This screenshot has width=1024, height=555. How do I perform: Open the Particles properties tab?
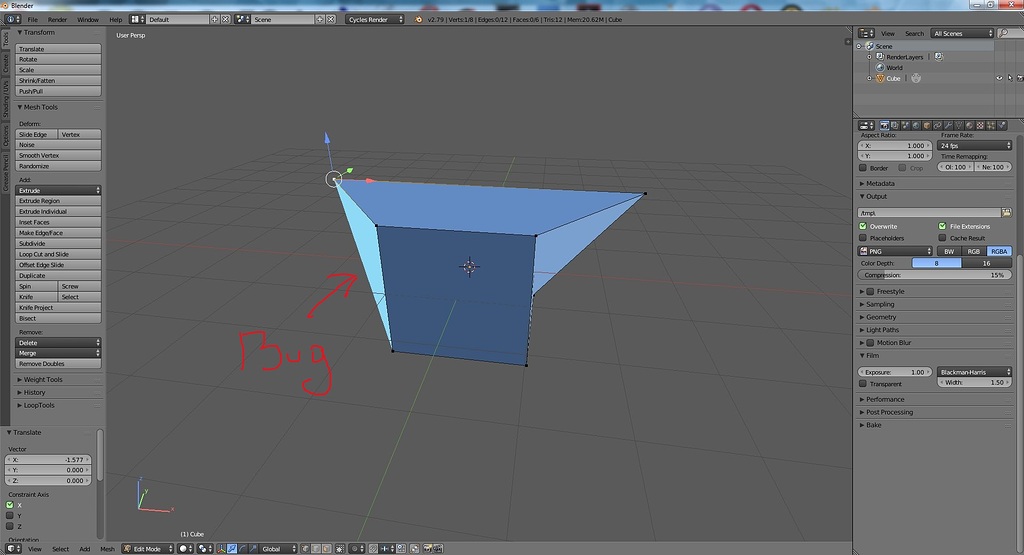pyautogui.click(x=991, y=125)
